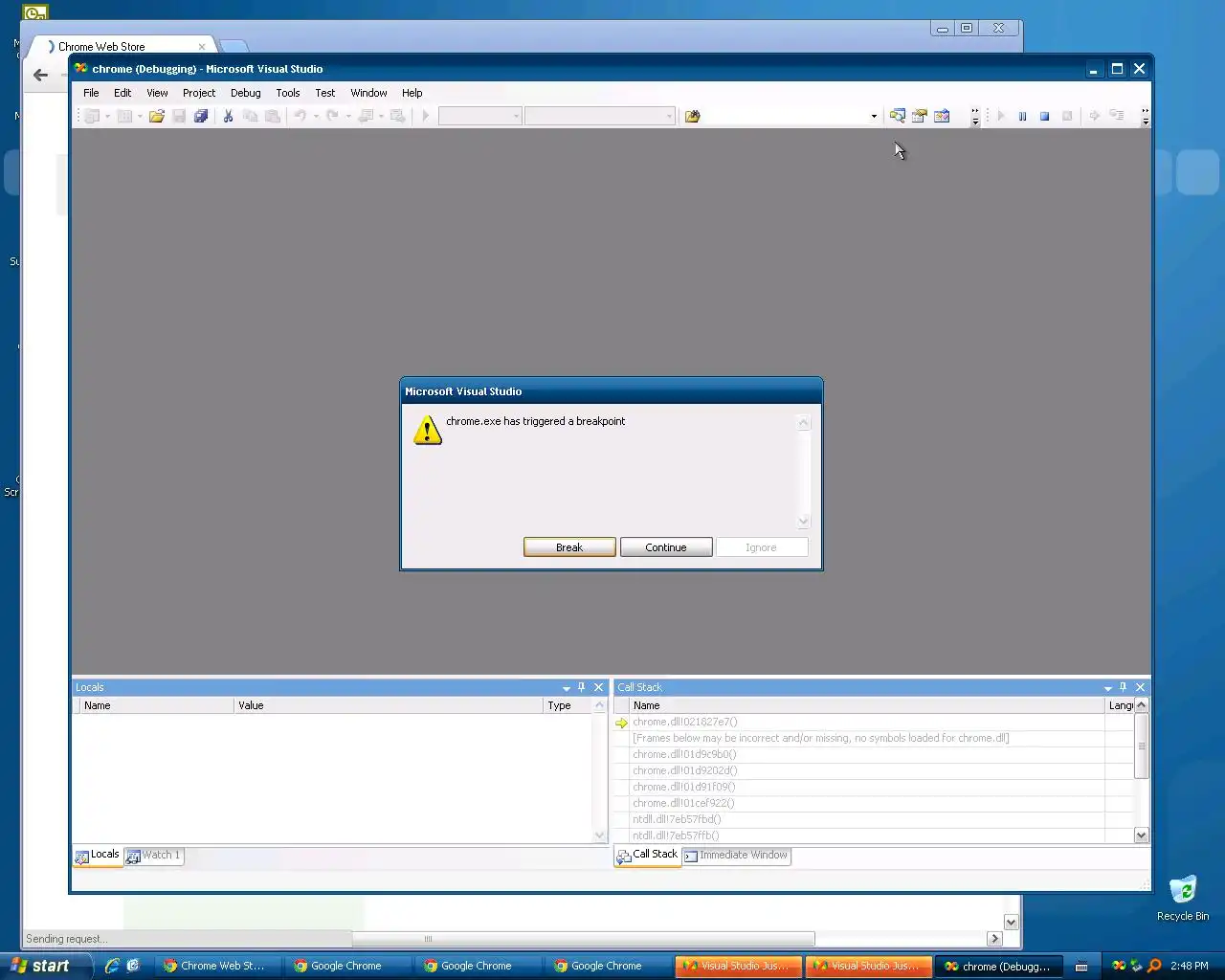
Task: Click the New Project toolbar icon
Action: 92,116
